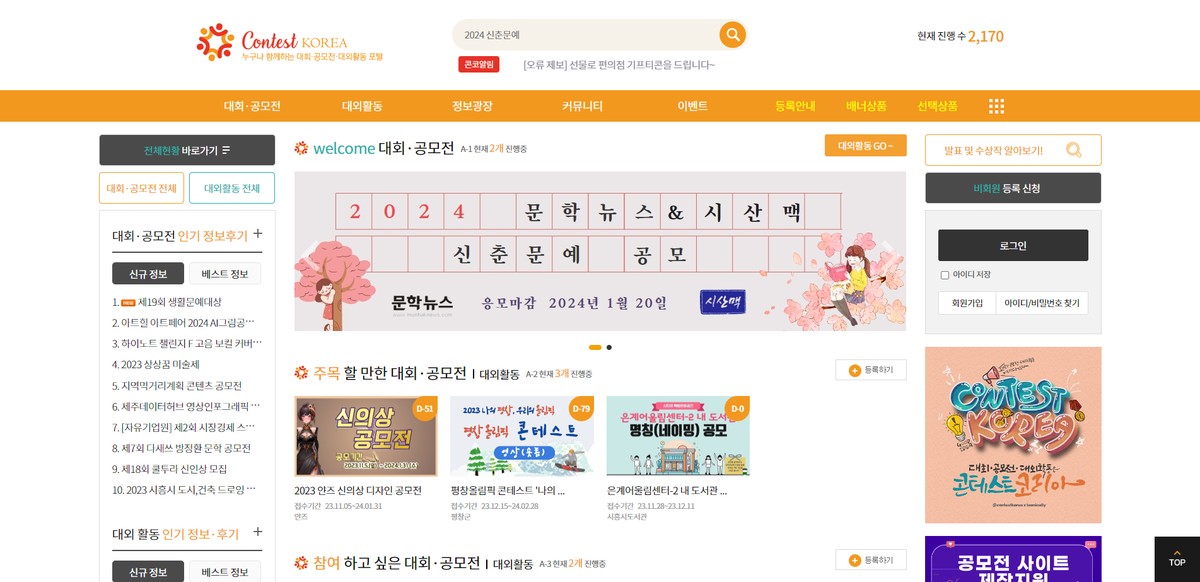
Task: Select the second banner slide dot
Action: tap(609, 347)
